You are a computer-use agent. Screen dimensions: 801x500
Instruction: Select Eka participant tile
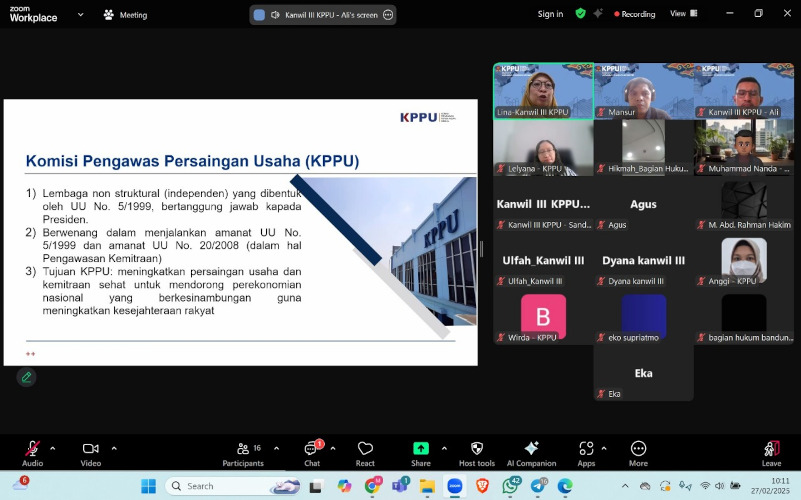pos(644,373)
